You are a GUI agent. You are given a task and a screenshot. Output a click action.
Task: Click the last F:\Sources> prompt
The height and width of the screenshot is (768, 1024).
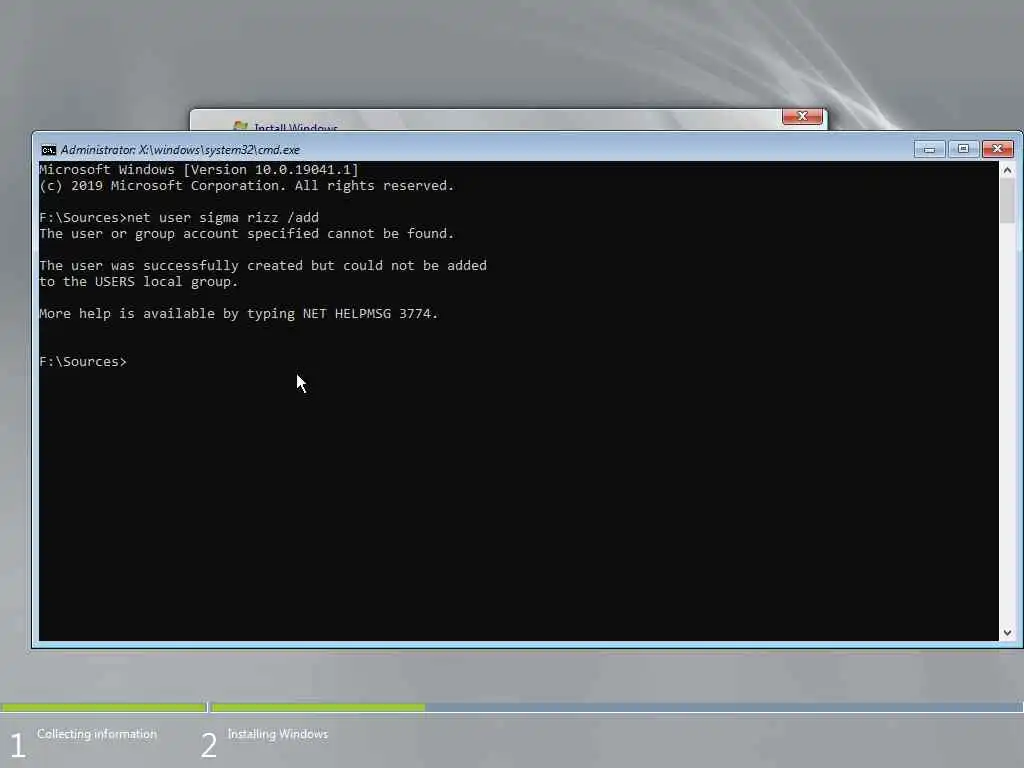[83, 362]
